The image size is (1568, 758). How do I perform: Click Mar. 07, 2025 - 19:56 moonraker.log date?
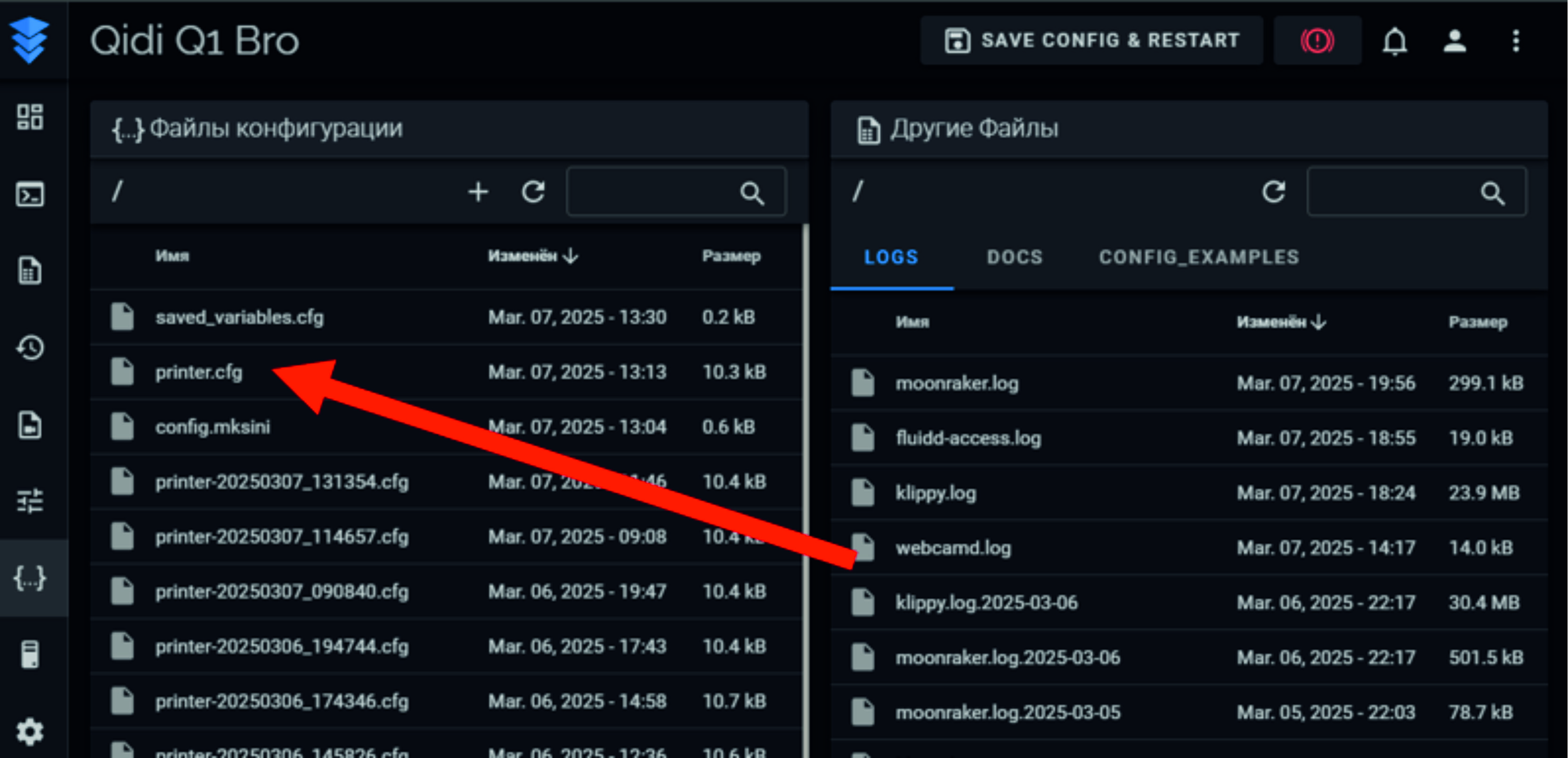click(1326, 383)
